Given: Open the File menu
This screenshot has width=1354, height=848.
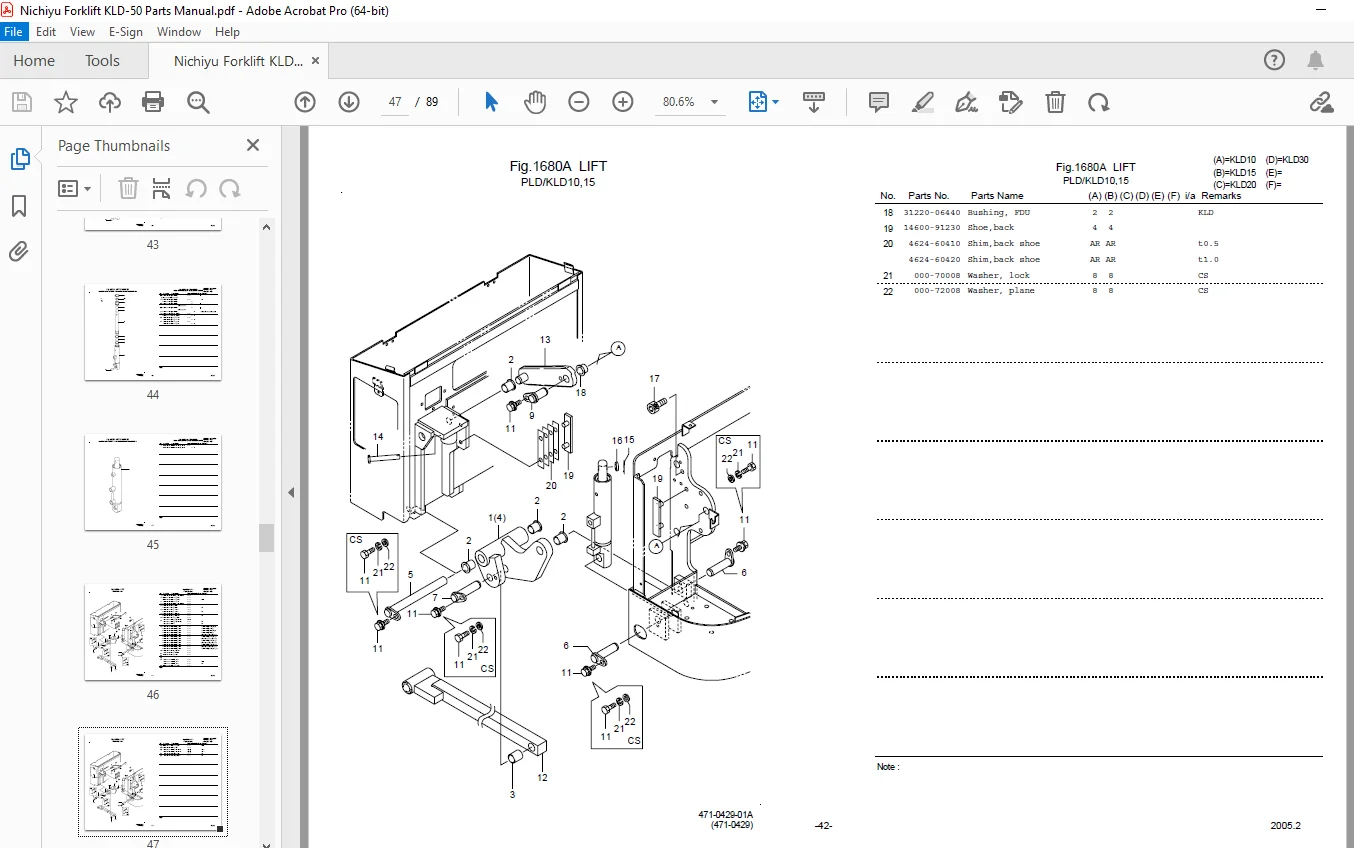Looking at the screenshot, I should (15, 32).
